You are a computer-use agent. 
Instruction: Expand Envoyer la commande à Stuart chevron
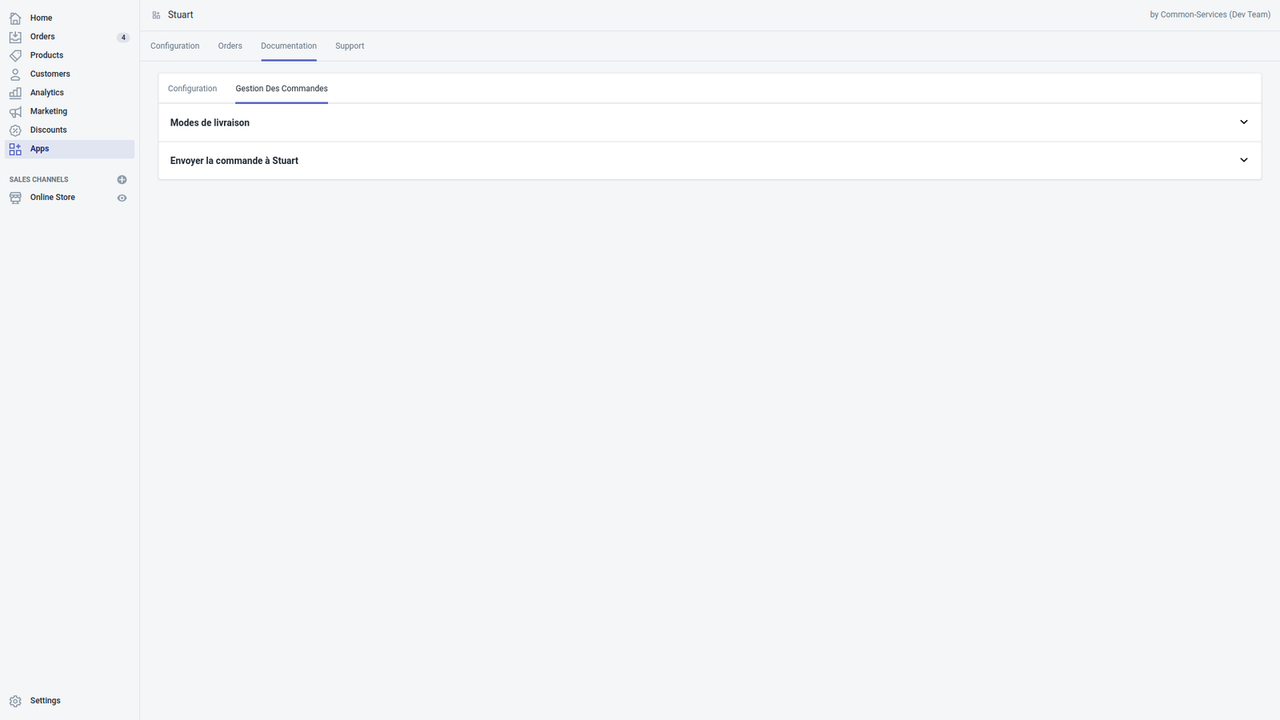click(1244, 160)
